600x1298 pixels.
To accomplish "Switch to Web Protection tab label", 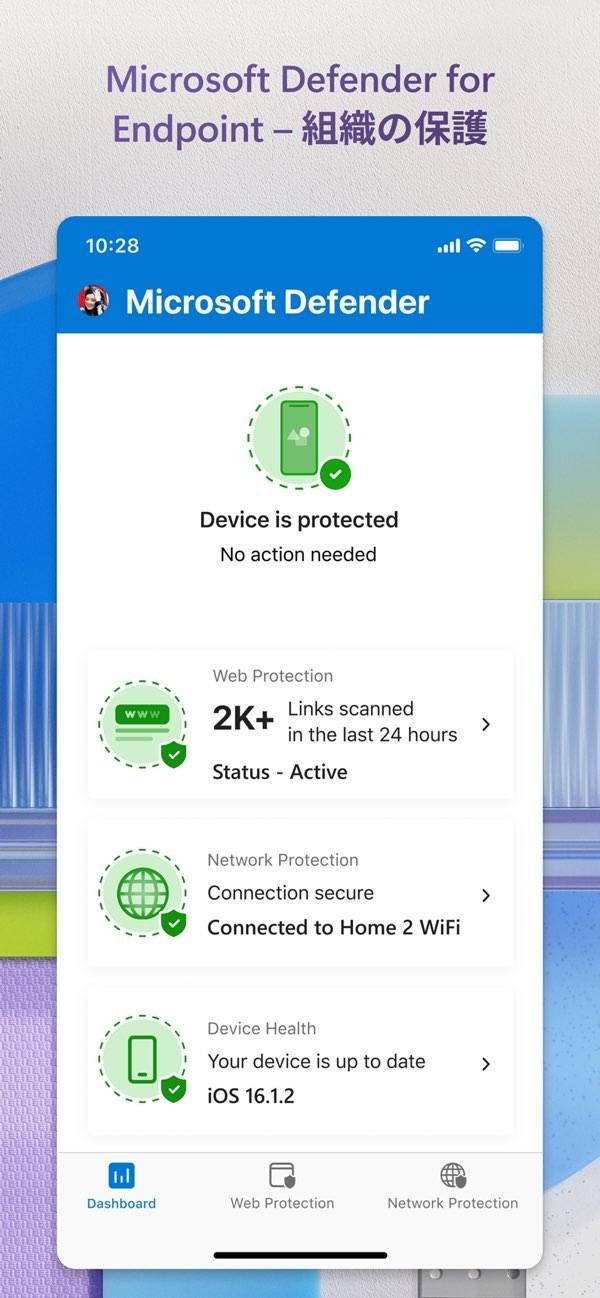I will tap(282, 1203).
